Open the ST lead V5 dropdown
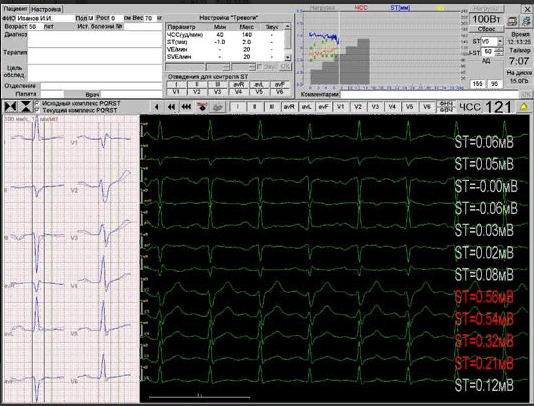This screenshot has width=534, height=406. click(500, 41)
